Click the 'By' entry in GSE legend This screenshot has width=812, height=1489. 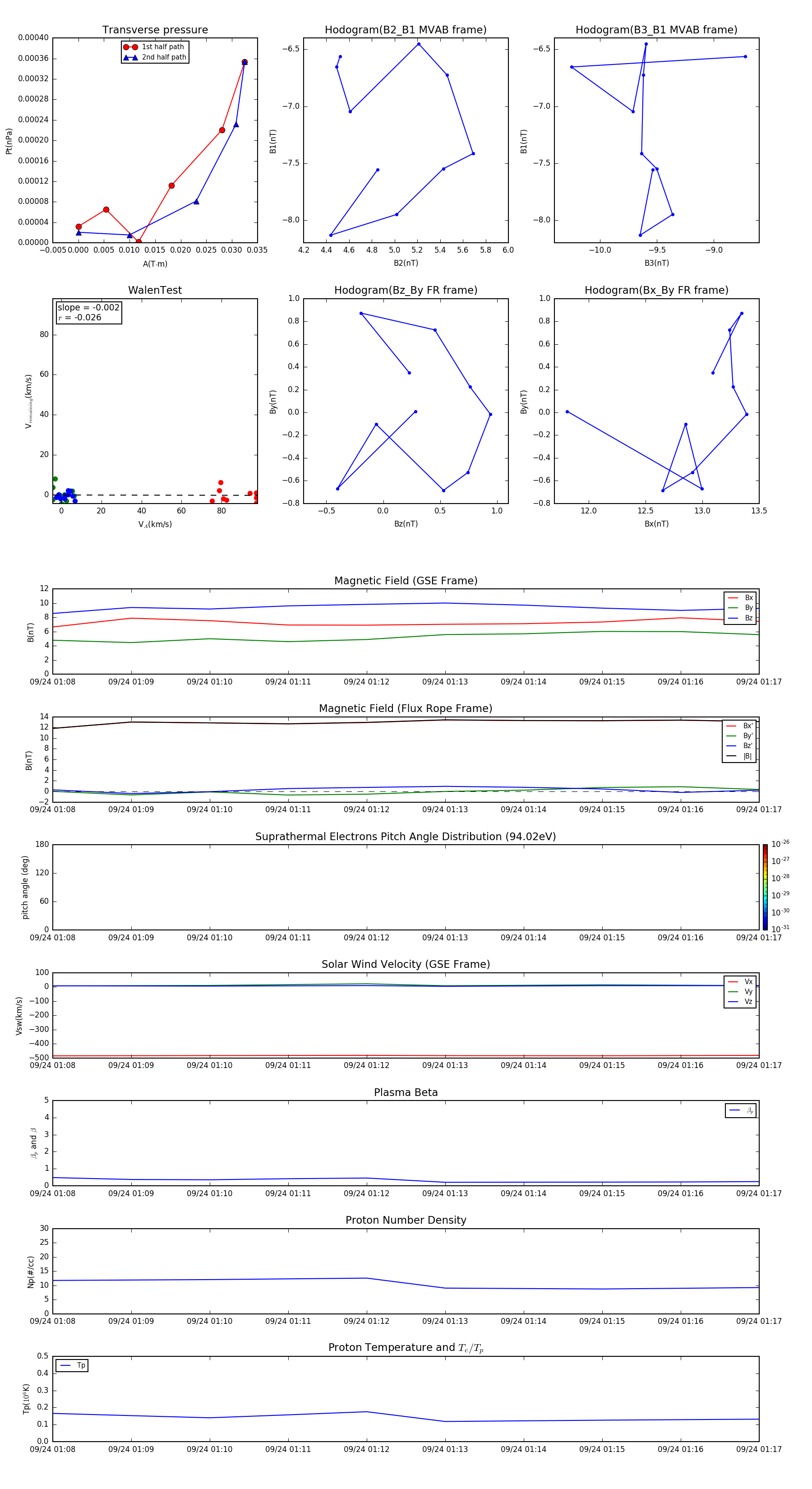click(x=740, y=607)
